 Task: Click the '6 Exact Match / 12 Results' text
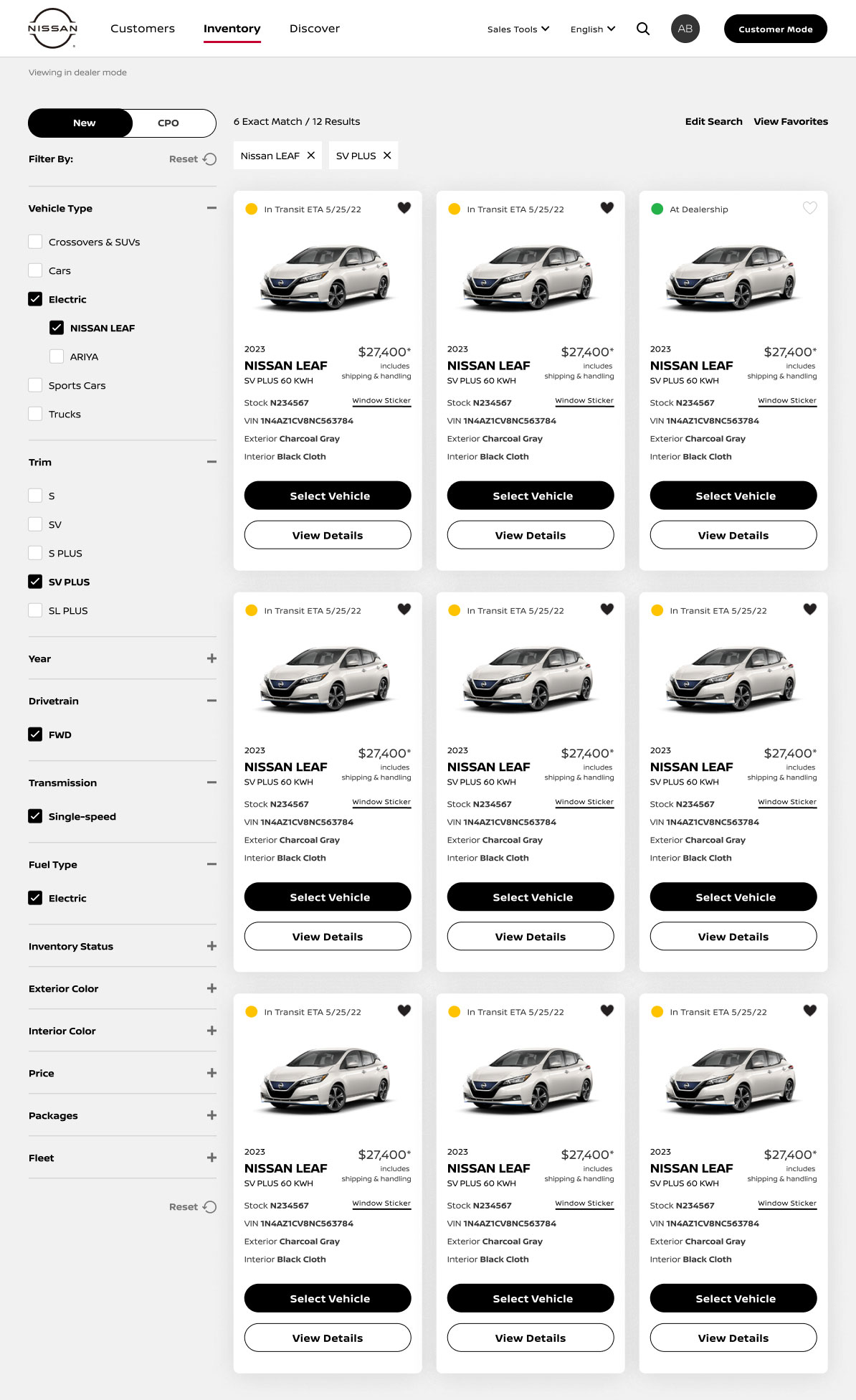297,122
